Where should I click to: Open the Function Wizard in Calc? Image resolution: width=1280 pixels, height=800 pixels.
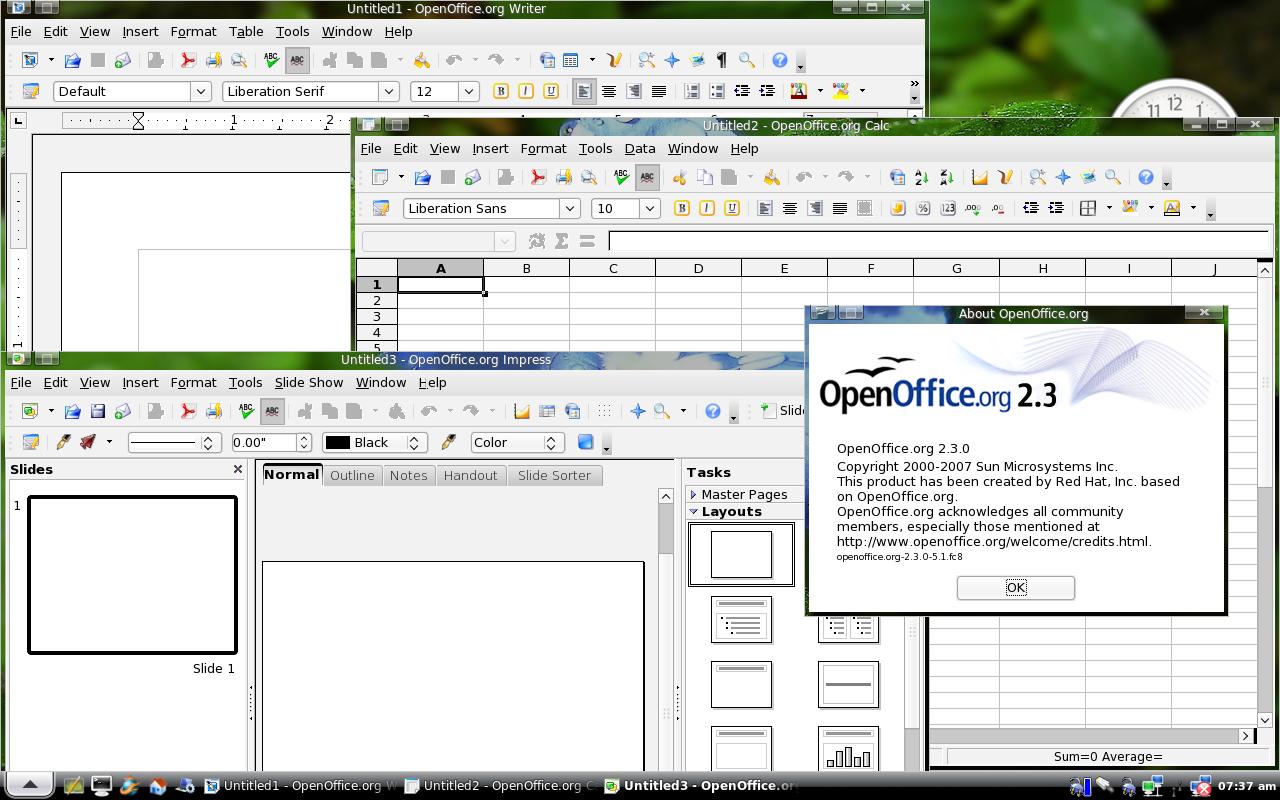tap(537, 241)
